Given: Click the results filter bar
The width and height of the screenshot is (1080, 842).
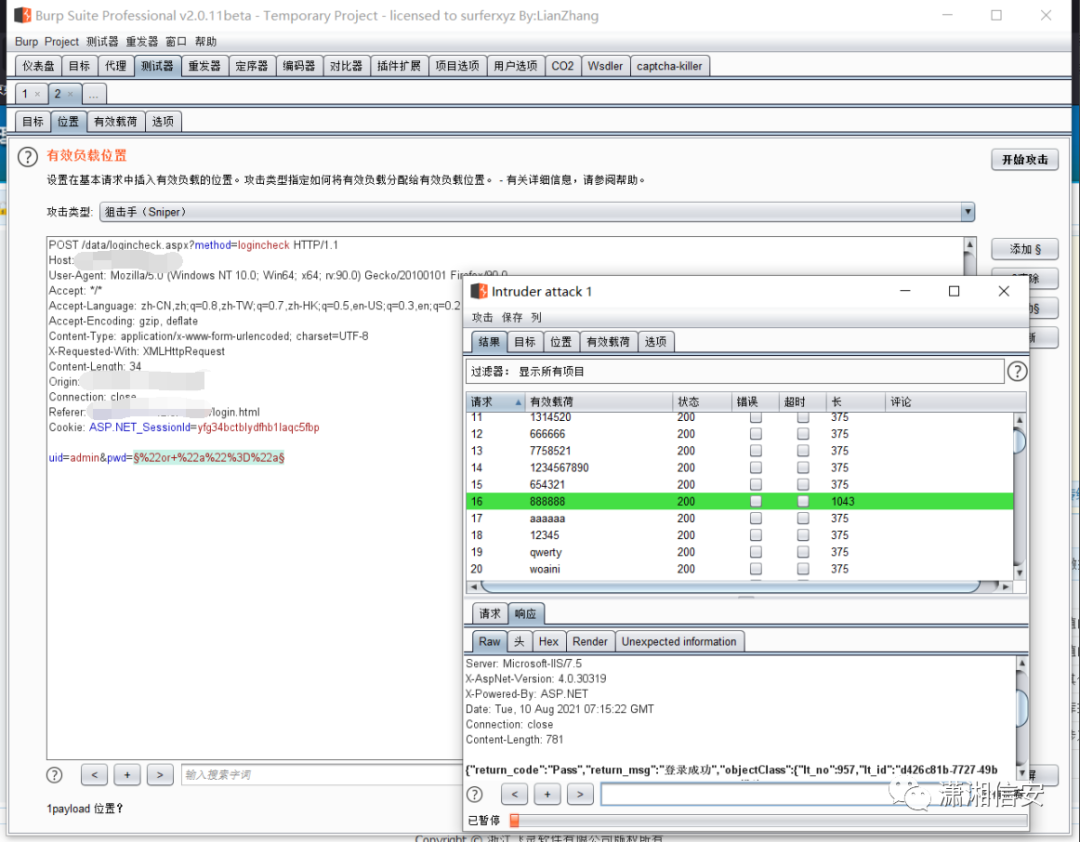Looking at the screenshot, I should tap(735, 371).
